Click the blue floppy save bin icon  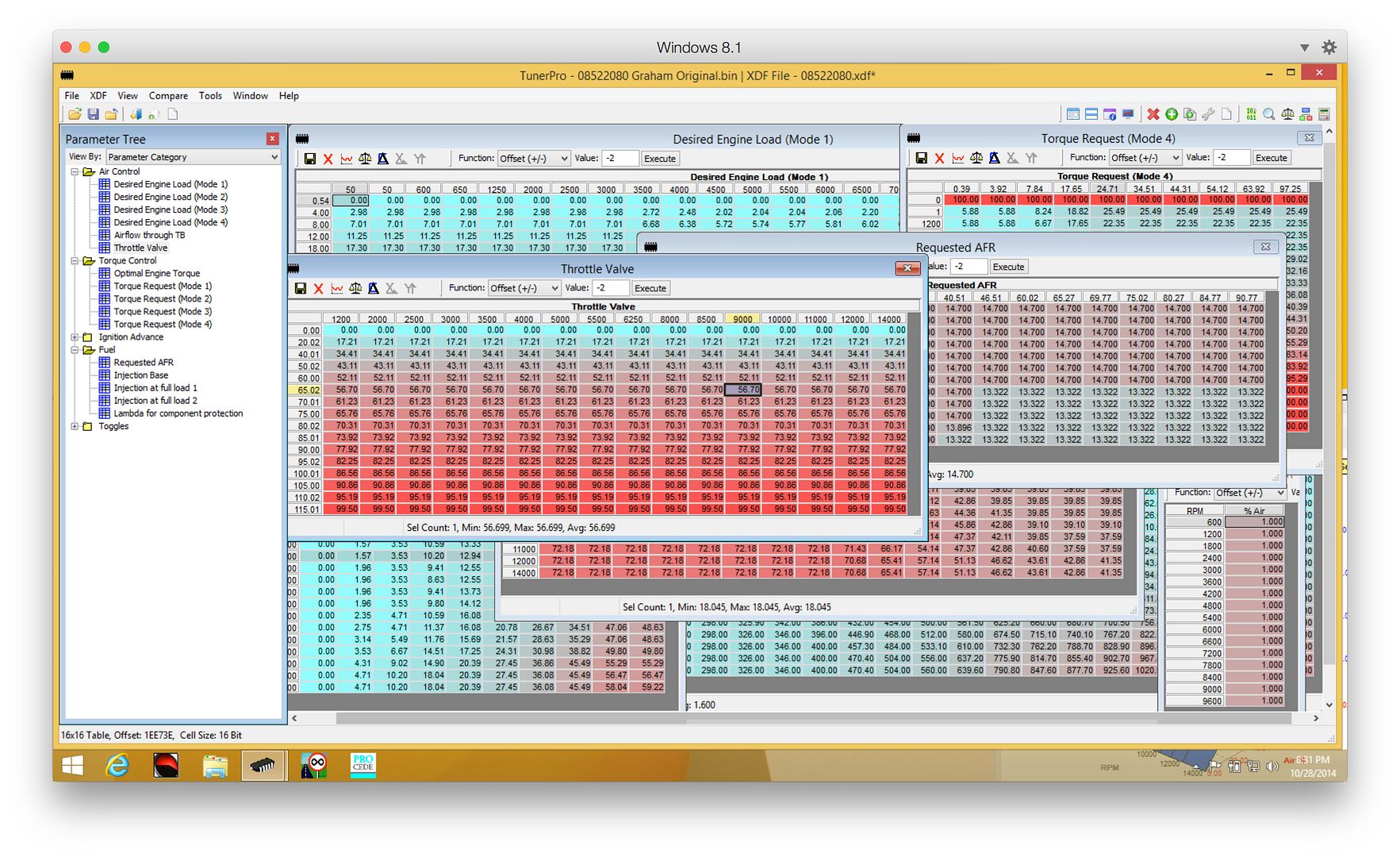(x=93, y=114)
